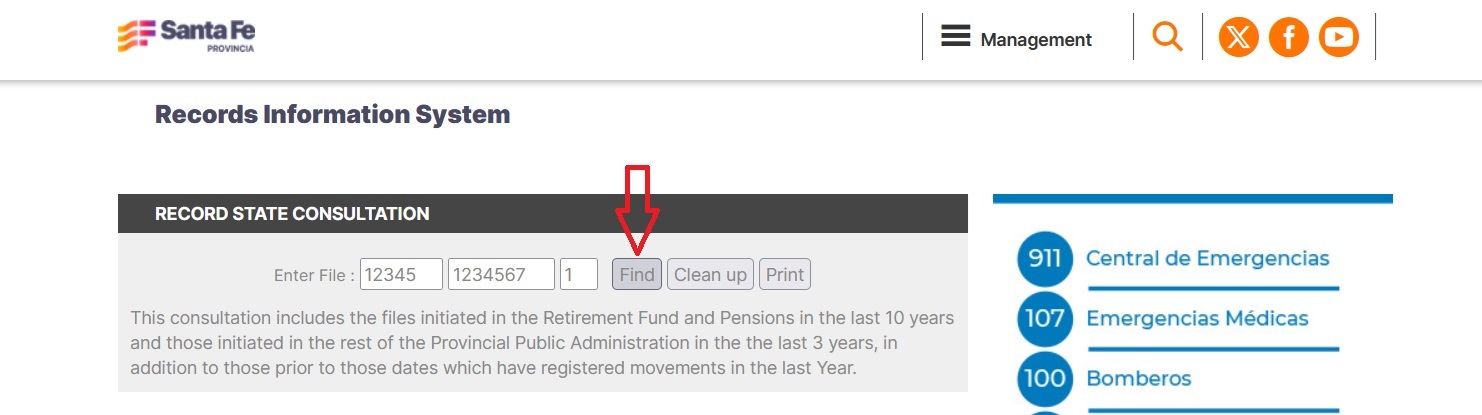Click the Santa Fe Provincia logo

[186, 35]
